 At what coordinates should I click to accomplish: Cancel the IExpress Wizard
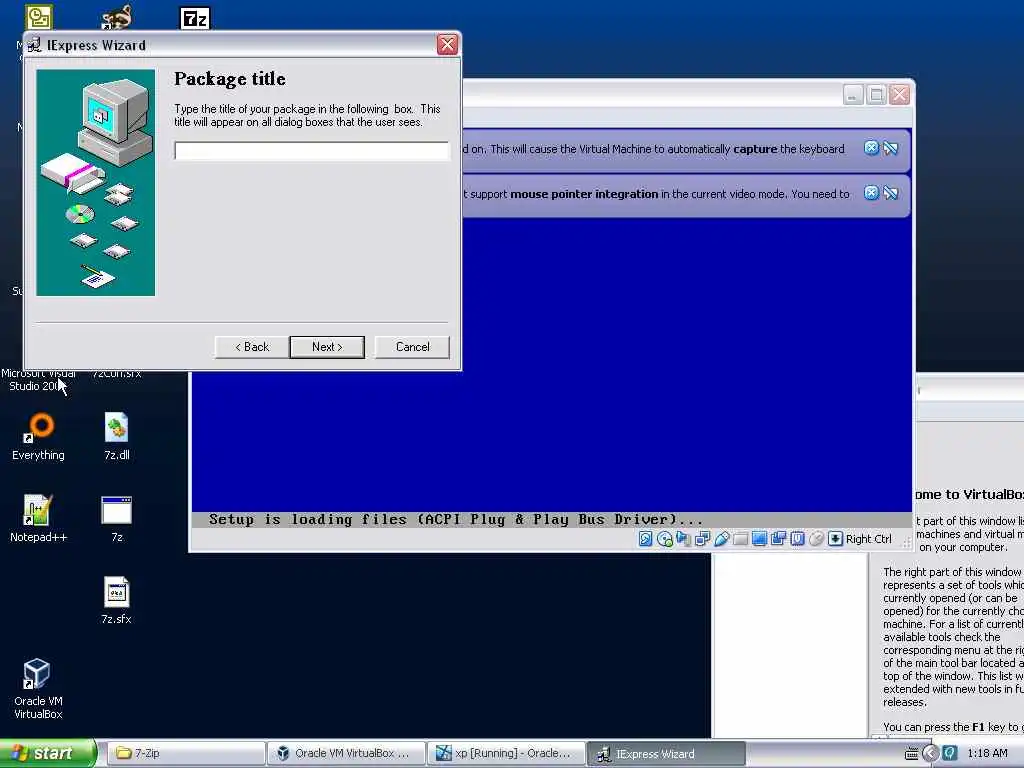tap(412, 347)
